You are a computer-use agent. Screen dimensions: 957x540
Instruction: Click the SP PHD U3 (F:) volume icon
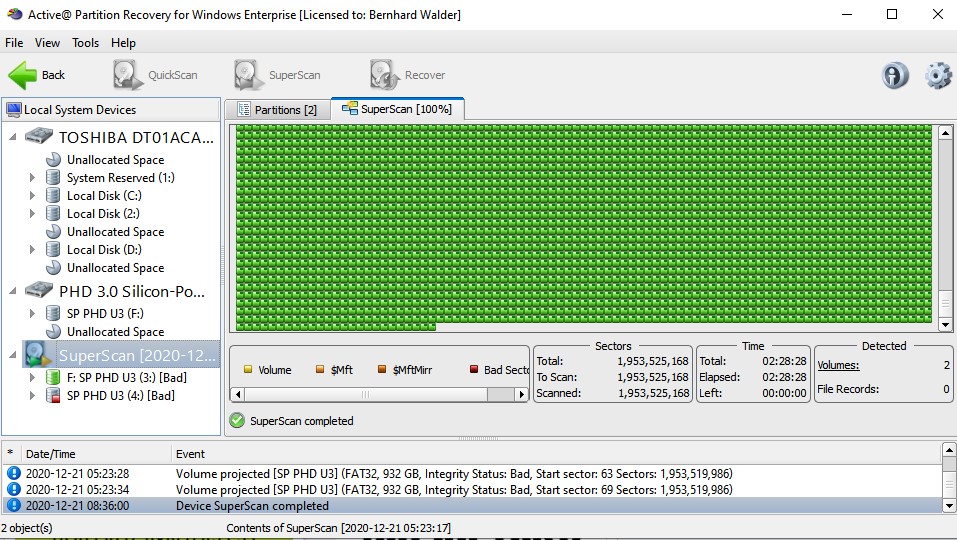tap(54, 314)
